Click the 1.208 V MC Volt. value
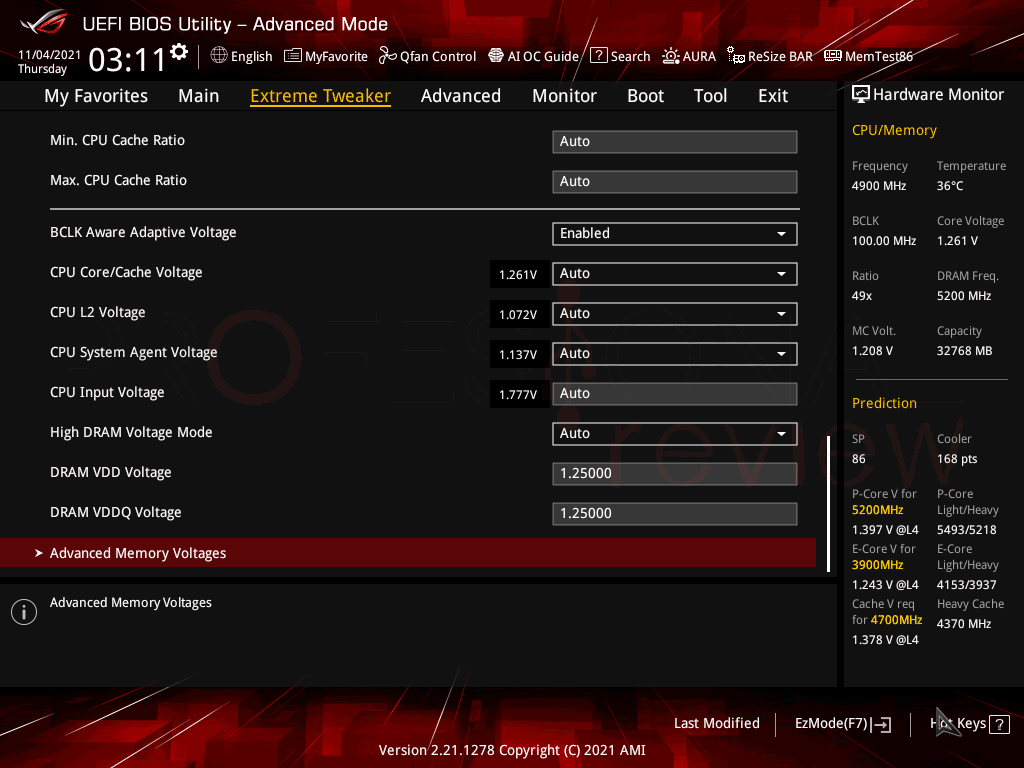 click(872, 351)
